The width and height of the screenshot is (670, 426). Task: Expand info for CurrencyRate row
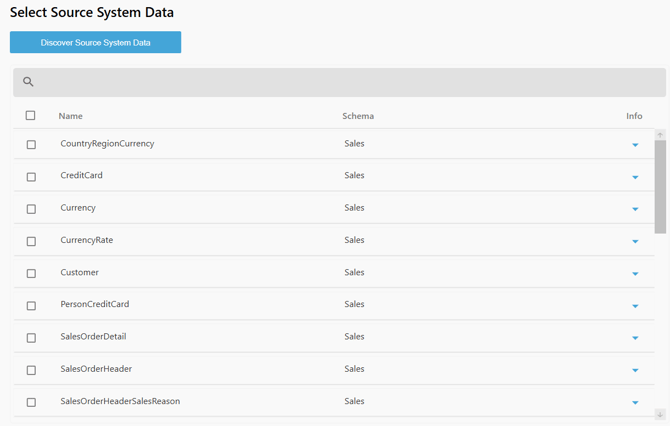pyautogui.click(x=635, y=242)
